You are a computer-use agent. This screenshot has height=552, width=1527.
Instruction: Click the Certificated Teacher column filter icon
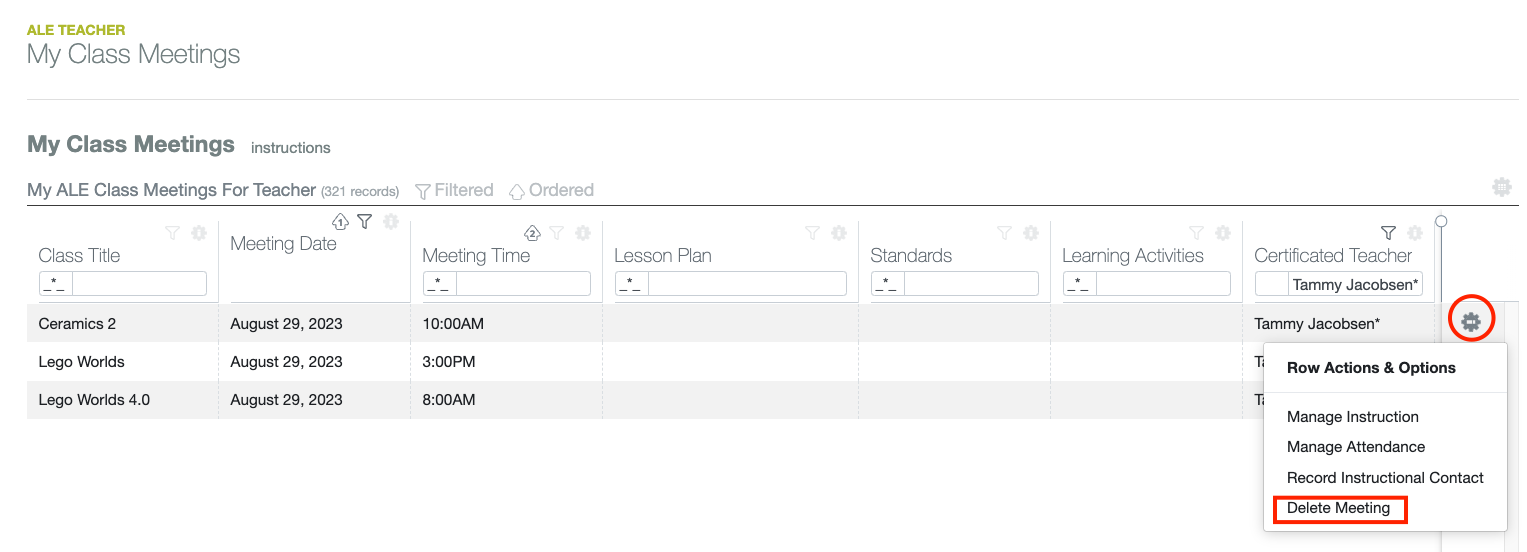(x=1388, y=233)
